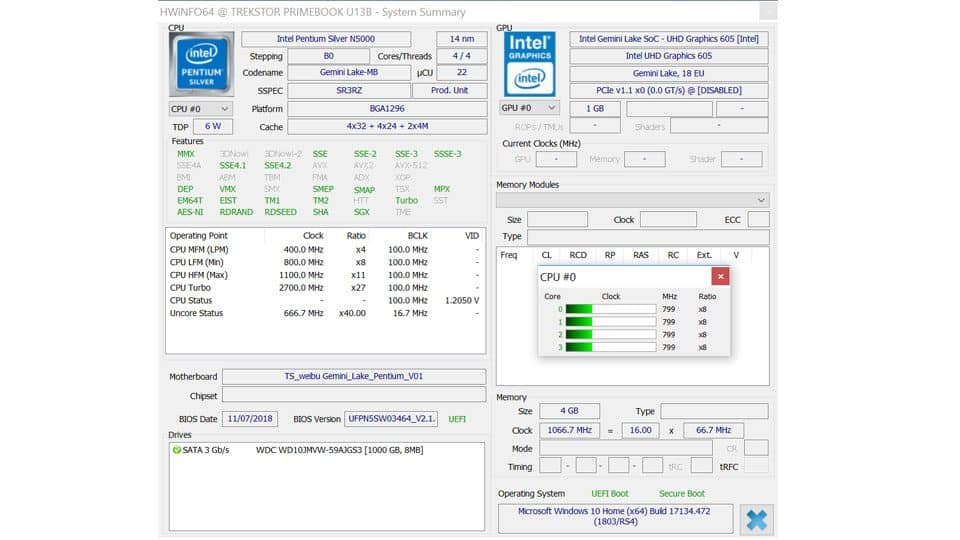Open the CPU #0 selector dropdown
The height and width of the screenshot is (540, 960).
pos(200,109)
